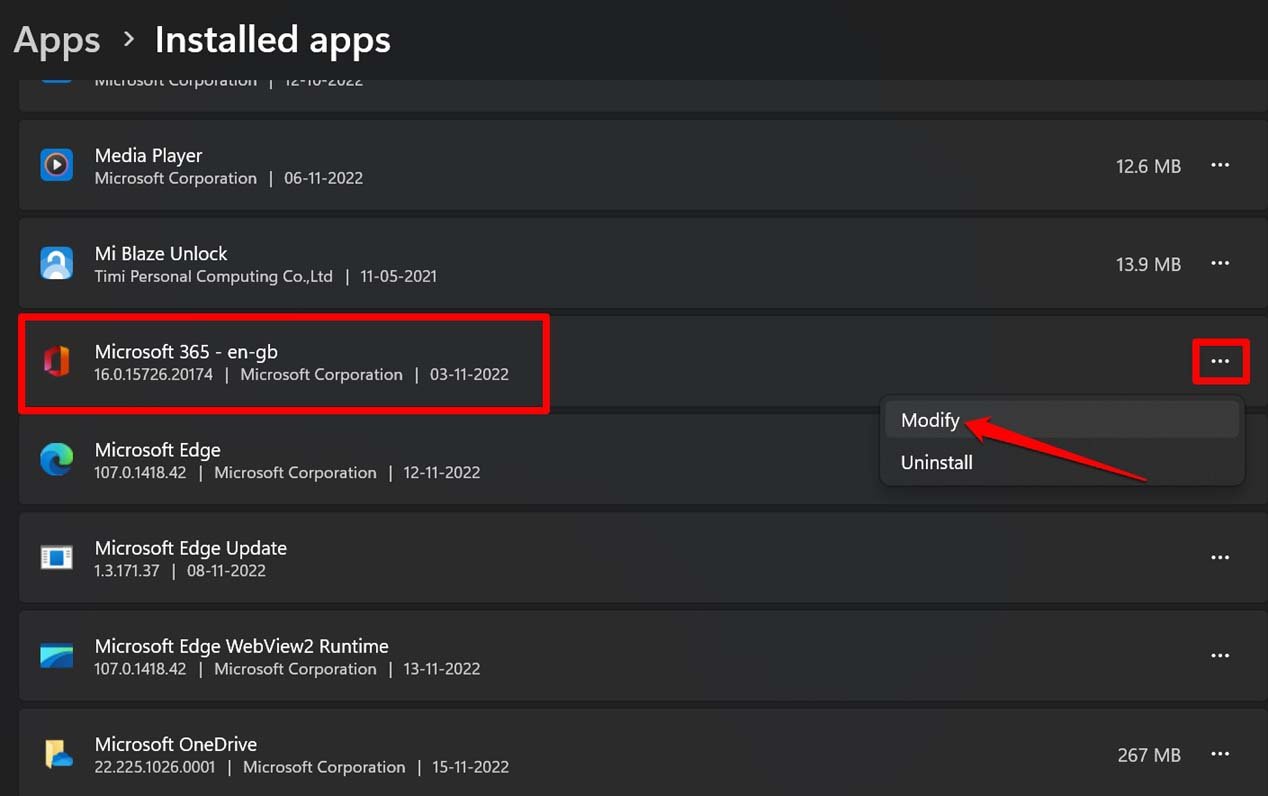Click the 06-11-2022 install date

coord(323,179)
